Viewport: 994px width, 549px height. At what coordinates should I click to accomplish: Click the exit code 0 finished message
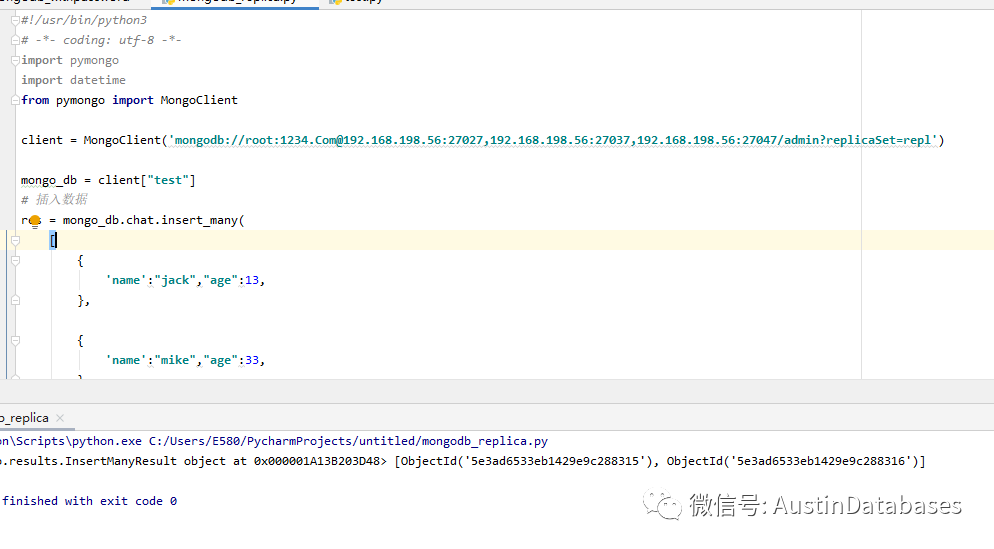tap(89, 501)
